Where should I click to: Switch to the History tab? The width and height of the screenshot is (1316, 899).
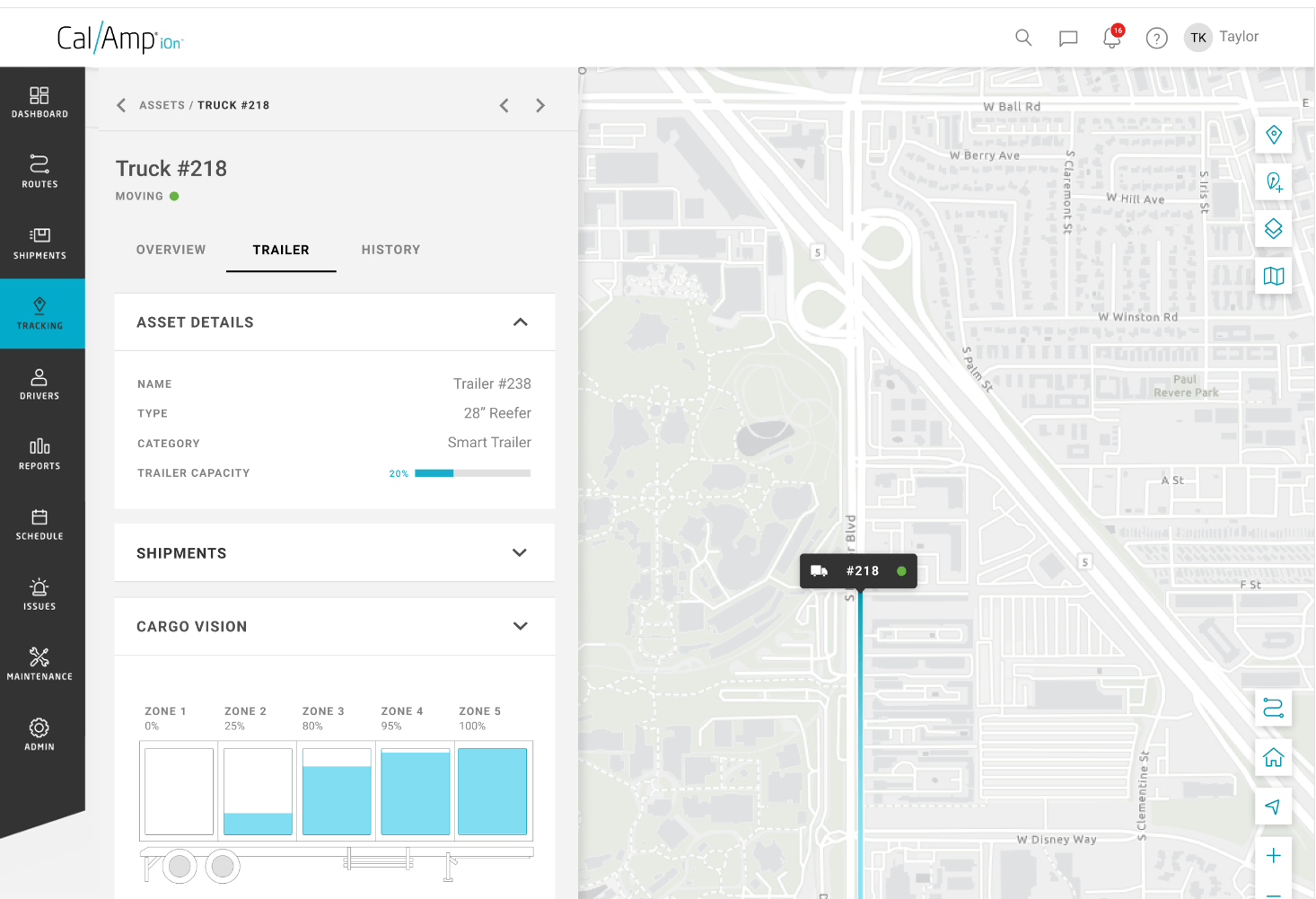pos(390,250)
